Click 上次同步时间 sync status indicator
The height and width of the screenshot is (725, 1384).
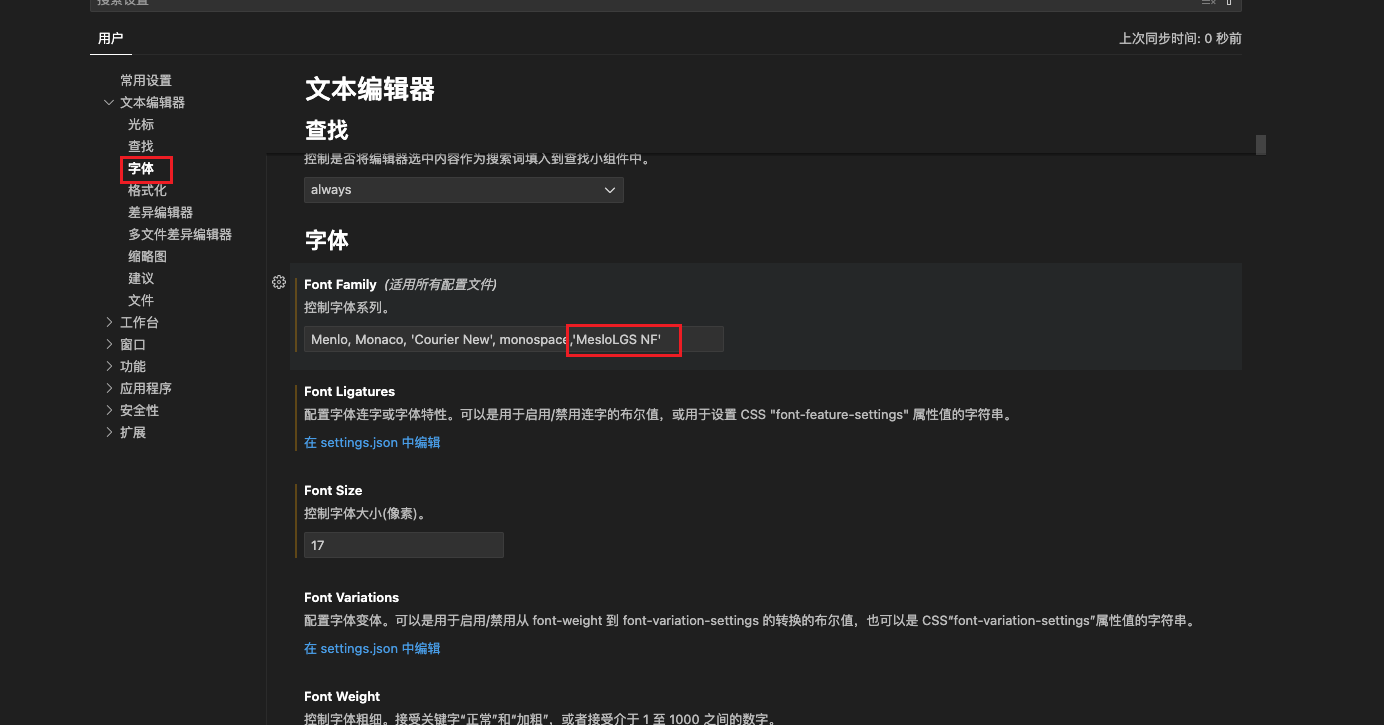[x=1180, y=36]
